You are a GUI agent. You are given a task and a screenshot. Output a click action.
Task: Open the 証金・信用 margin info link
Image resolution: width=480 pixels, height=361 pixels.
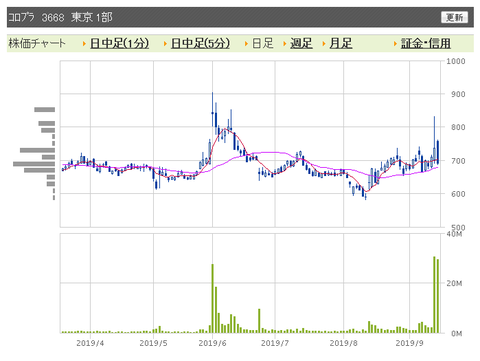pyautogui.click(x=426, y=43)
